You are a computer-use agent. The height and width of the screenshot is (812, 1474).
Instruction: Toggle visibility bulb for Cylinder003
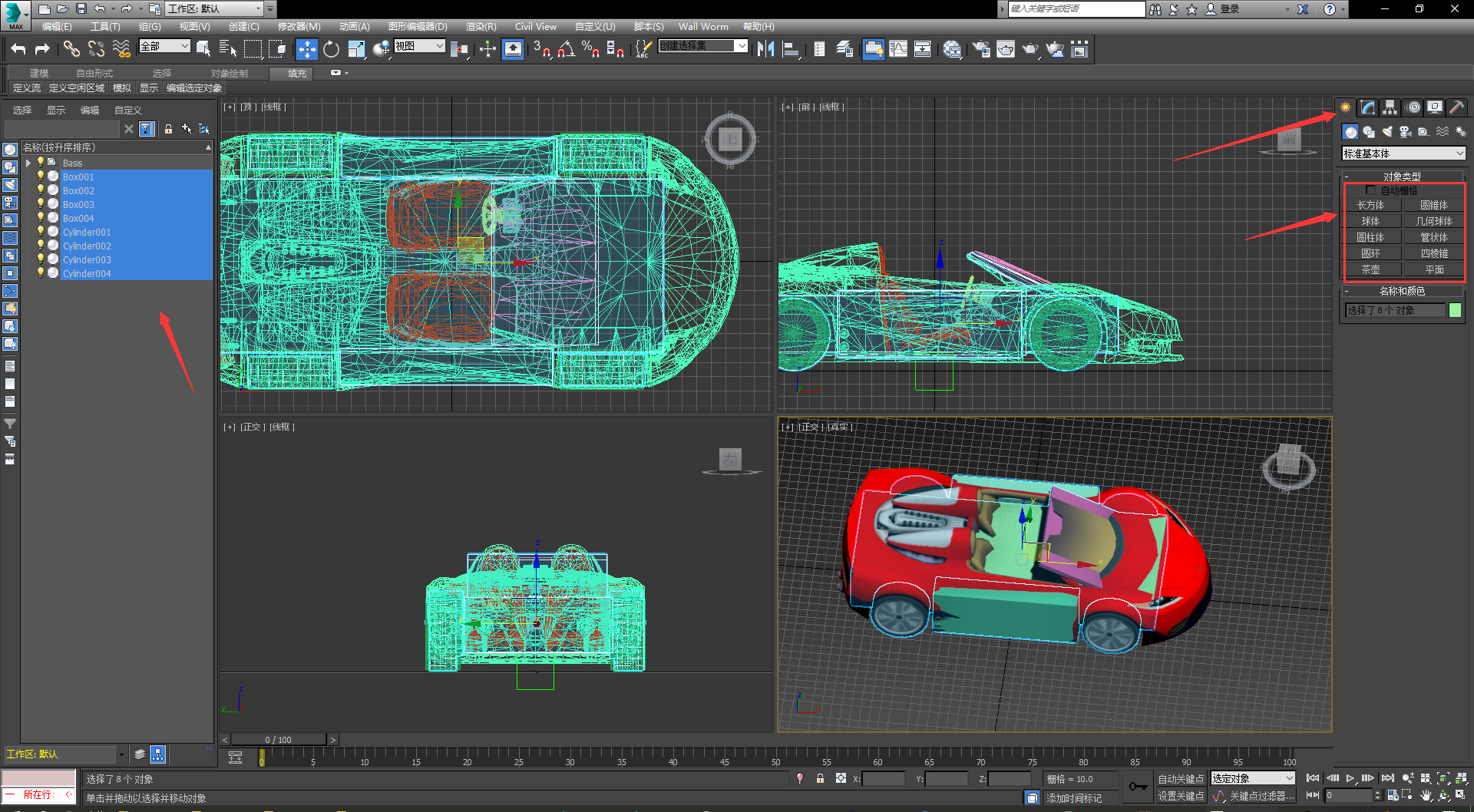pos(41,259)
